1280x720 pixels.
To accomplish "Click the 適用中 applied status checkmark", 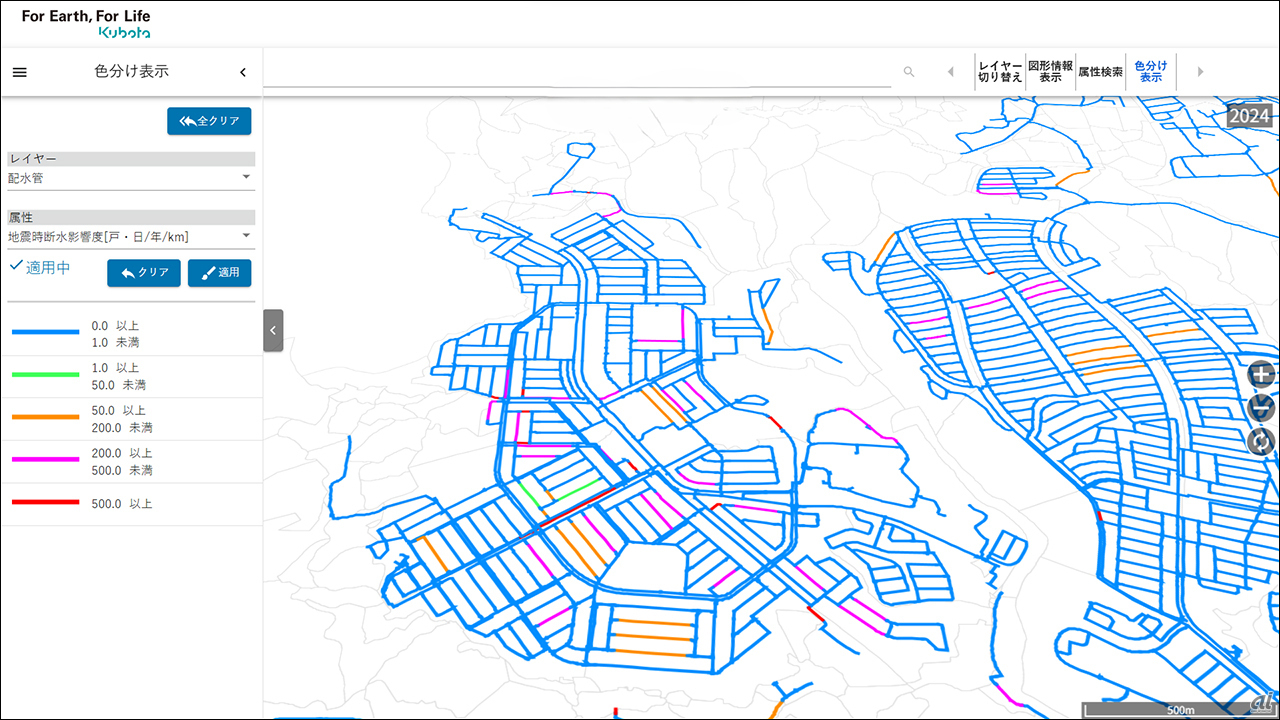I will [16, 266].
